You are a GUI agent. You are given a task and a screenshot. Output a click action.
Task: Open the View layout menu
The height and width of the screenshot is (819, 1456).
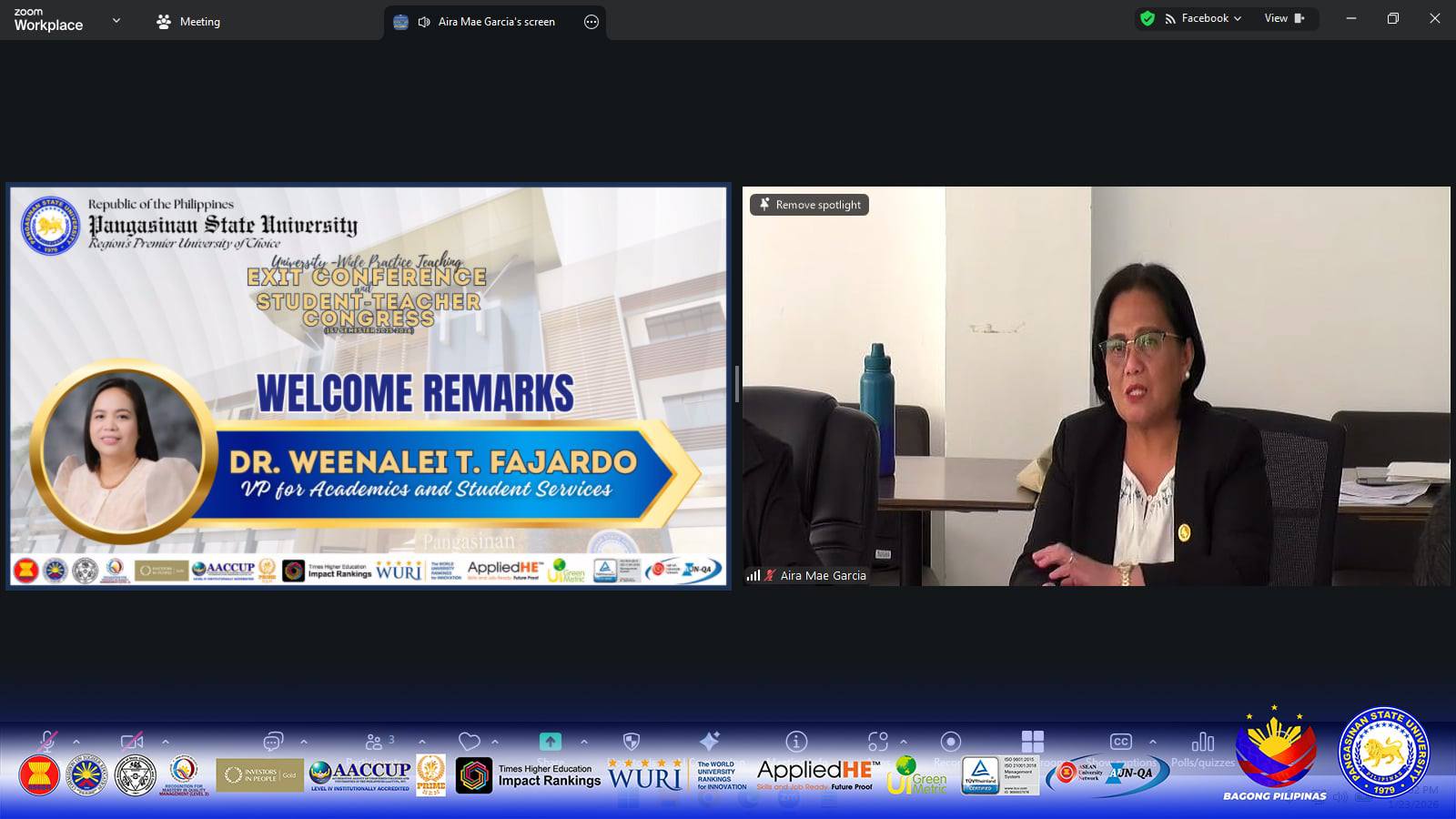tap(1283, 18)
